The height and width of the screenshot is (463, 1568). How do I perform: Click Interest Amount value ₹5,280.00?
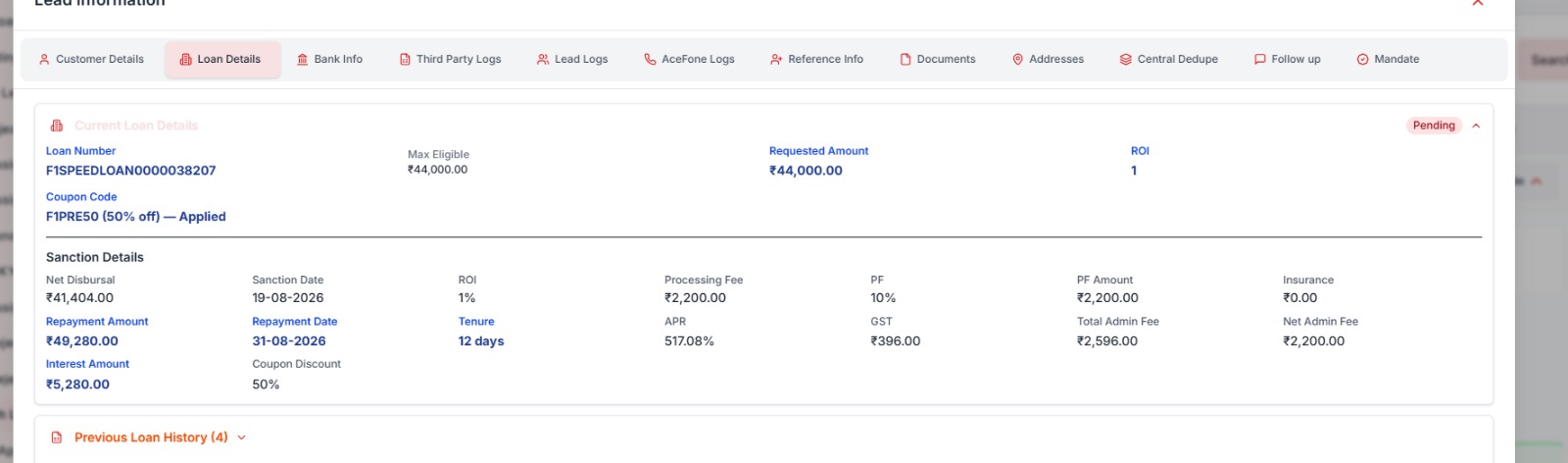(x=77, y=385)
